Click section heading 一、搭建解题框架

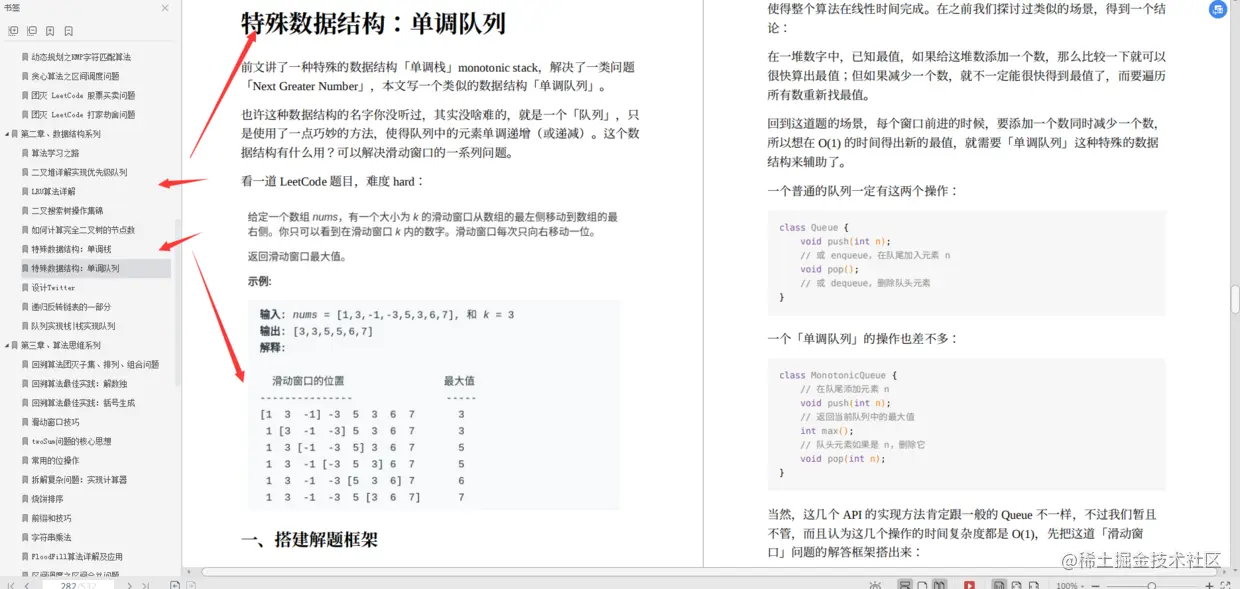click(310, 540)
